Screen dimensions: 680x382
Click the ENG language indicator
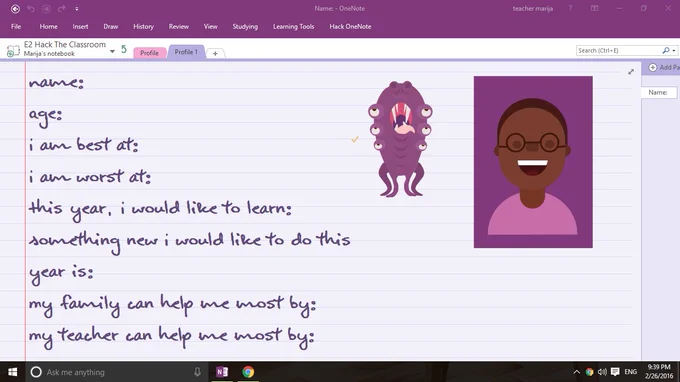(x=631, y=372)
